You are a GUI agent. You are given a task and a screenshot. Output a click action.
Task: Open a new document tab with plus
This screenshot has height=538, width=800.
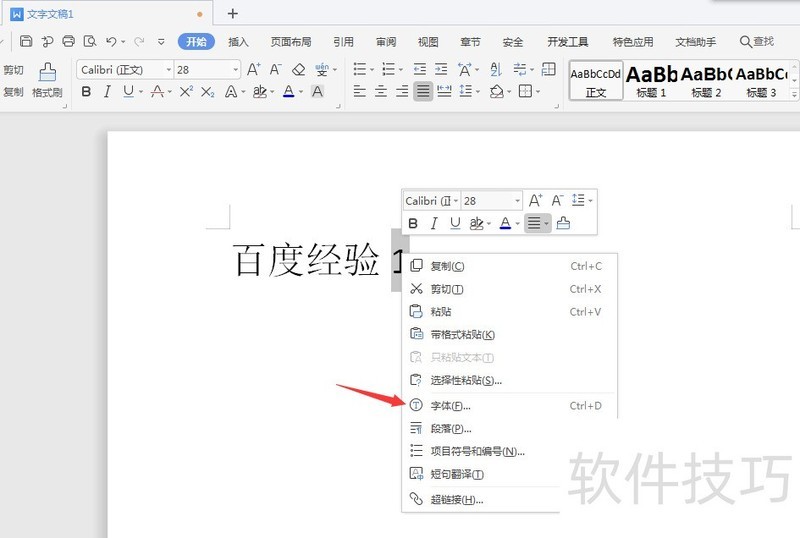[x=233, y=13]
